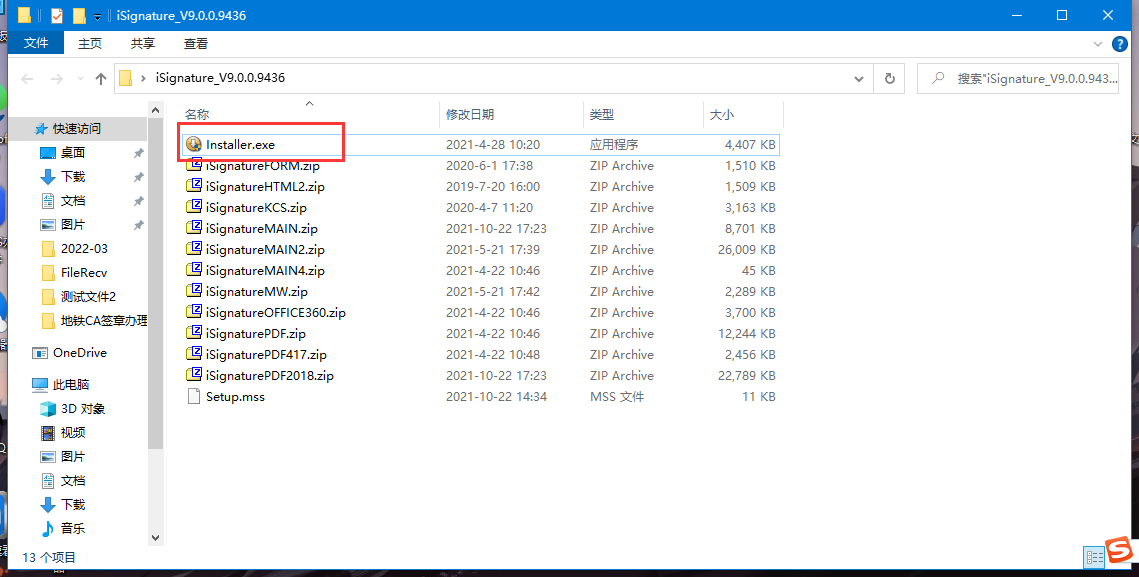Expand the address bar history dropdown
This screenshot has height=577, width=1139.
(859, 78)
